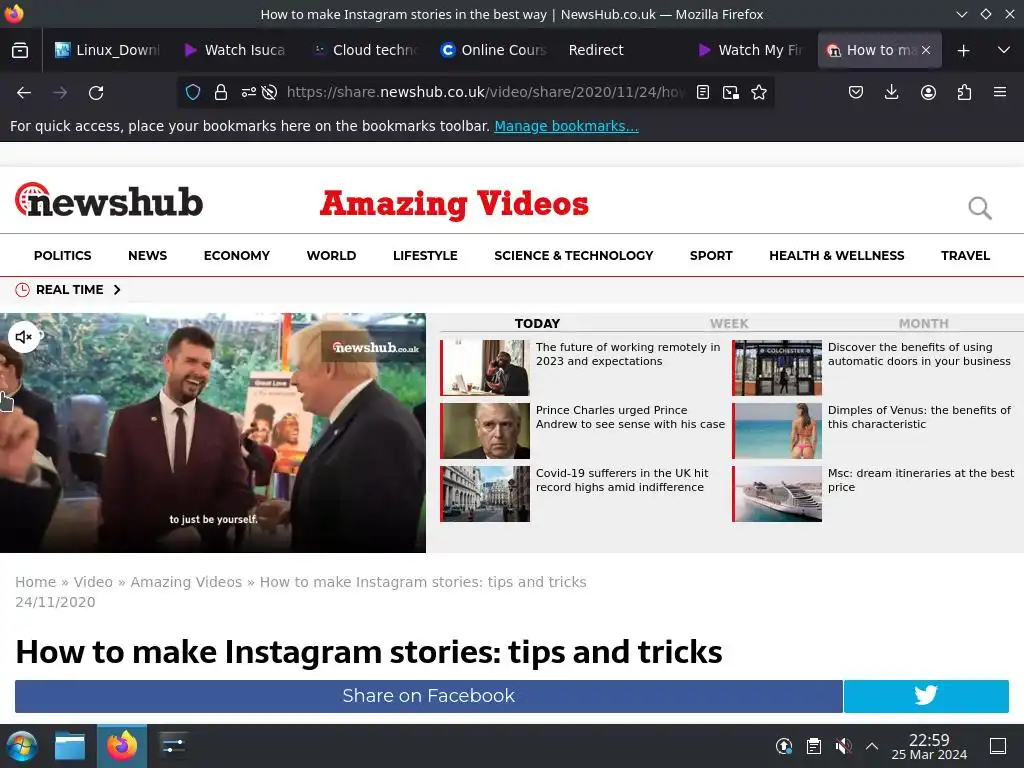Save page to Pocket
The height and width of the screenshot is (768, 1024).
tap(856, 92)
